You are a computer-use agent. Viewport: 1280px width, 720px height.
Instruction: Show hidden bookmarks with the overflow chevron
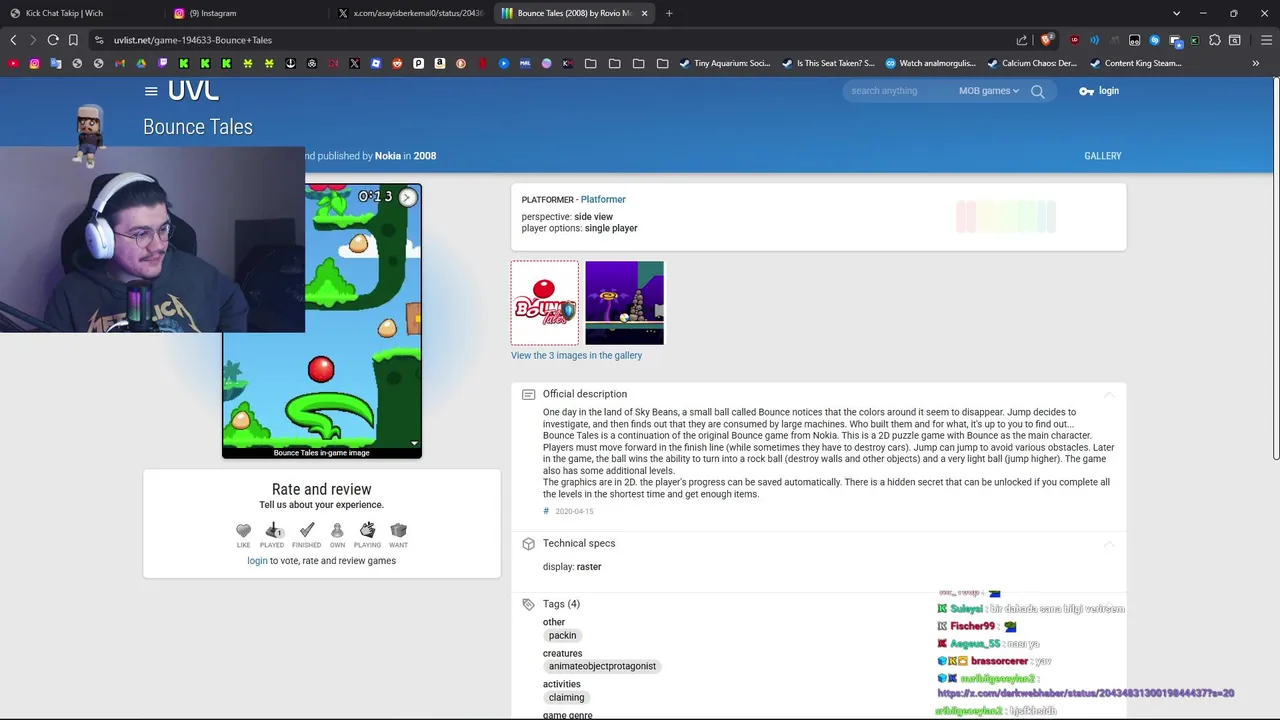pos(1255,63)
